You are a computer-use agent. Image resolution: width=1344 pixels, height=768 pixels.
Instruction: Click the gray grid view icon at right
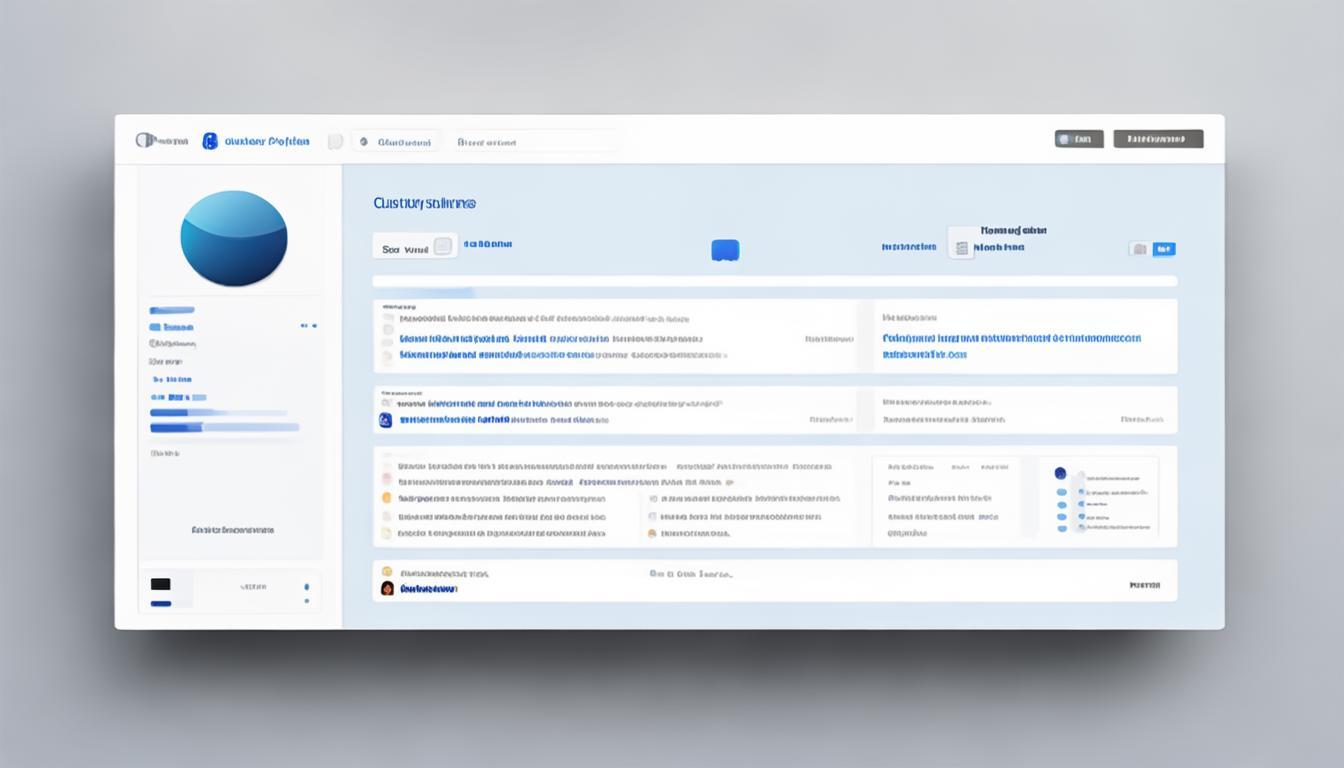[x=1138, y=249]
